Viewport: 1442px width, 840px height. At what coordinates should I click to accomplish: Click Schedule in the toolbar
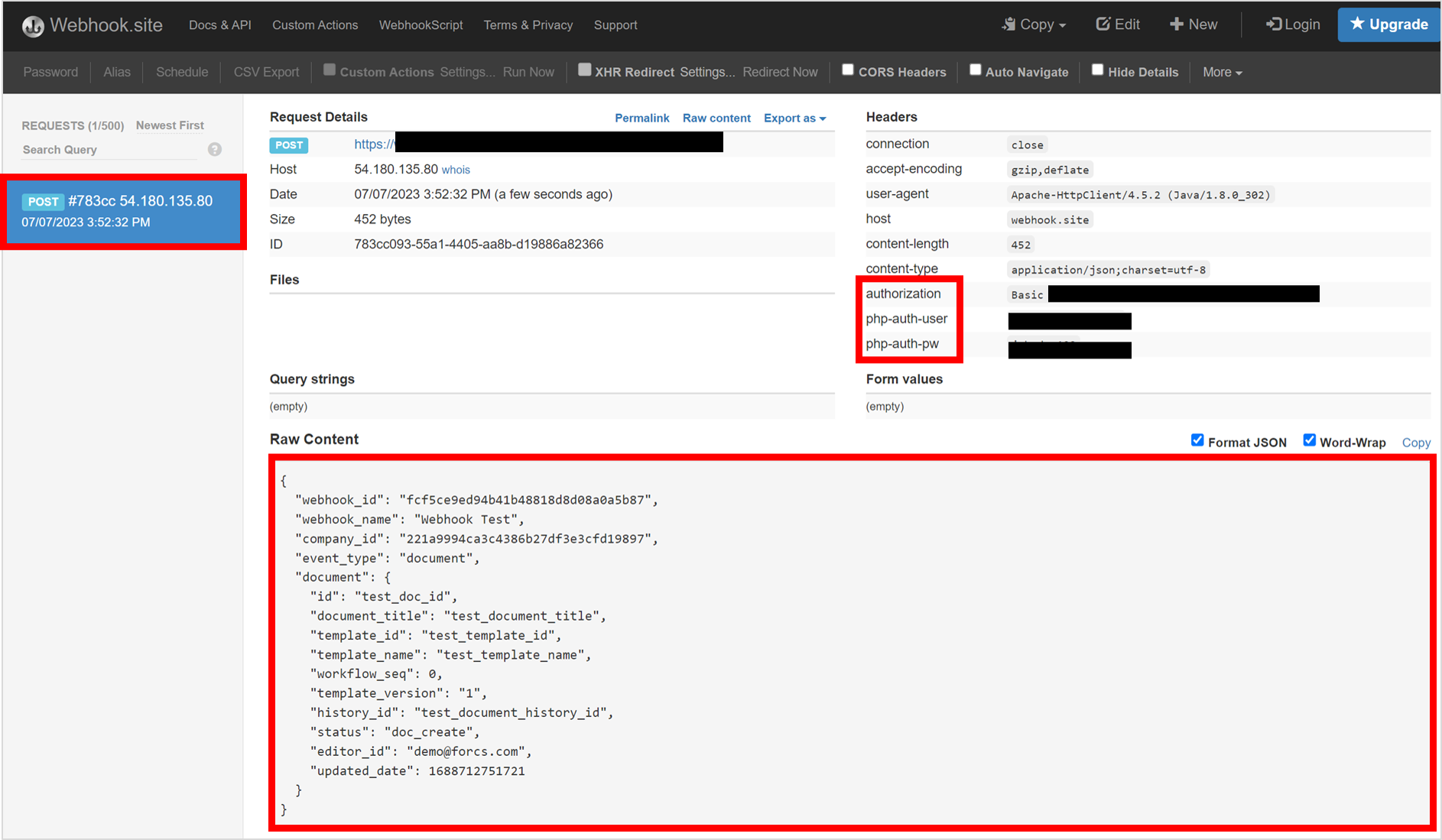click(182, 72)
